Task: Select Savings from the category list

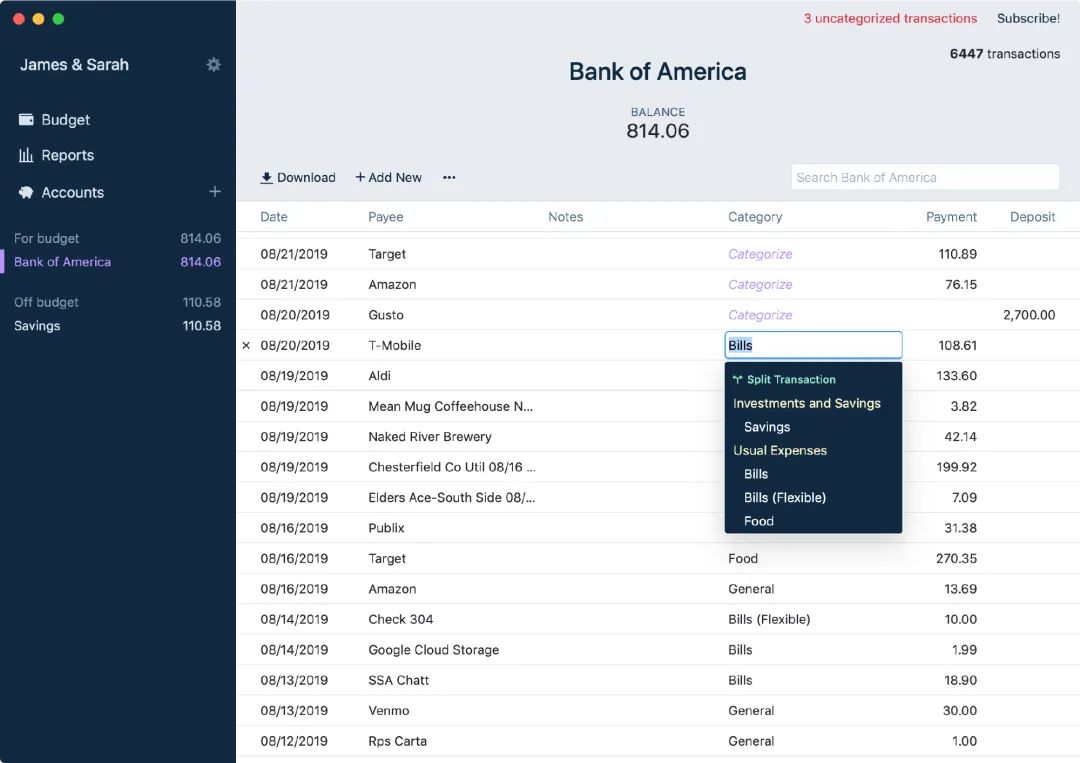Action: 767,427
